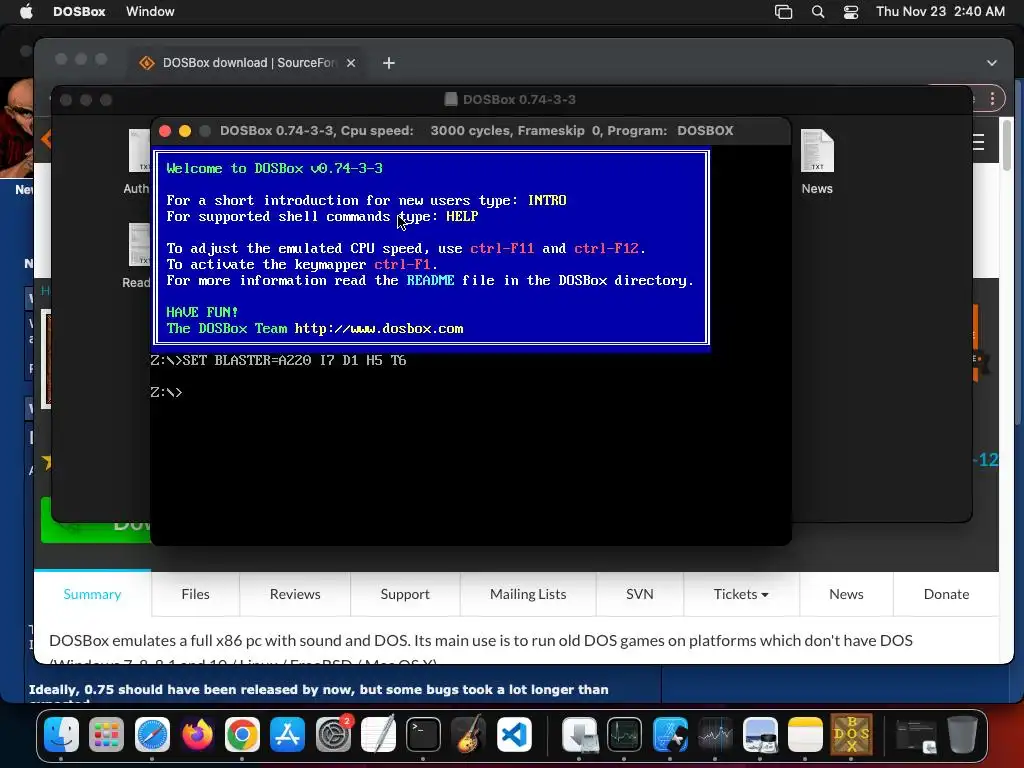1024x768 pixels.
Task: Launch Safari from the Dock
Action: coord(152,734)
